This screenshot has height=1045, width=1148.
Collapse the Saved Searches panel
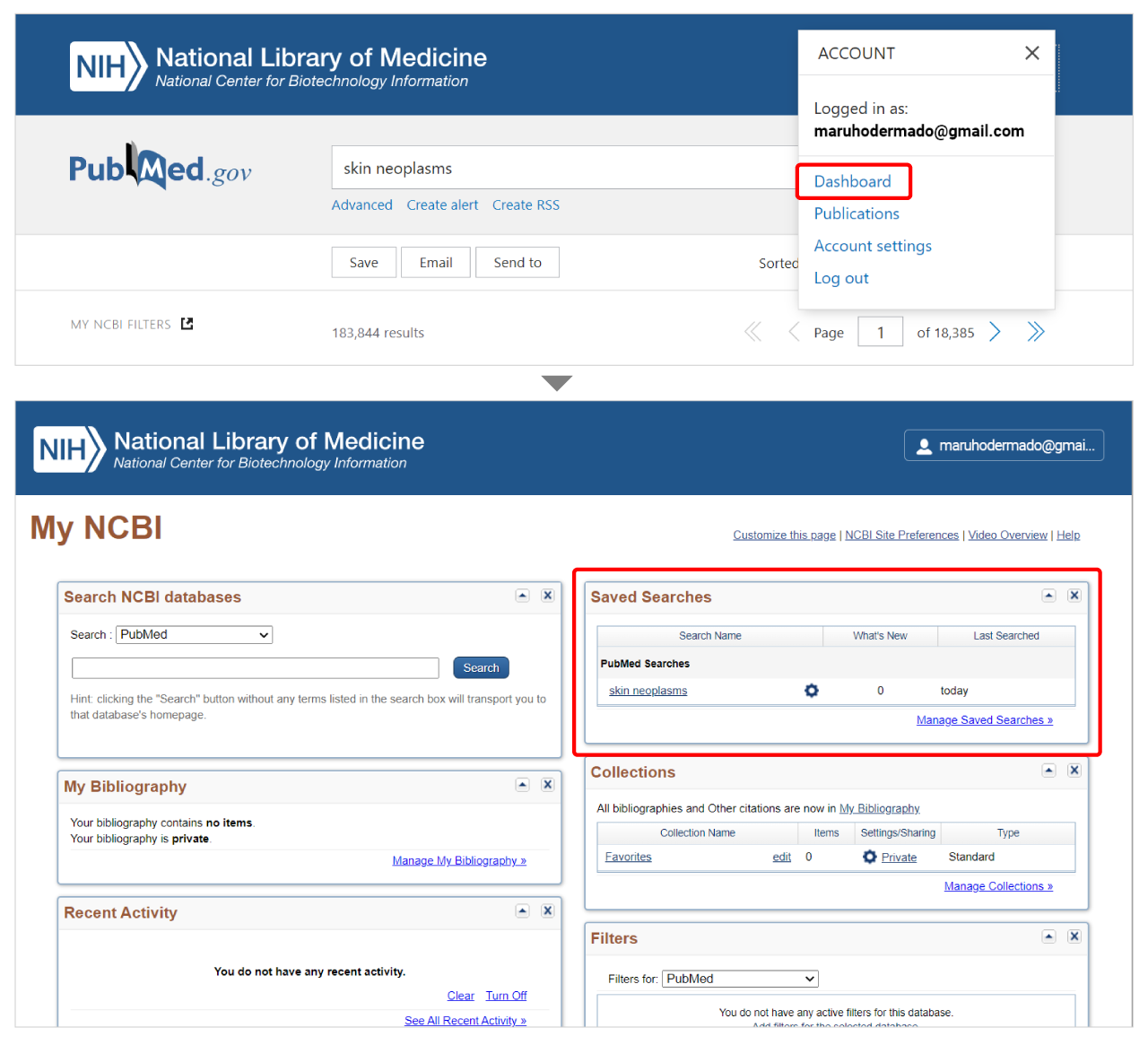[1048, 595]
